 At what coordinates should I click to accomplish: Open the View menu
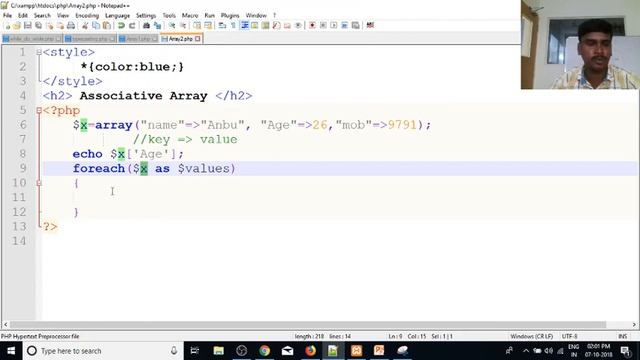click(x=63, y=16)
